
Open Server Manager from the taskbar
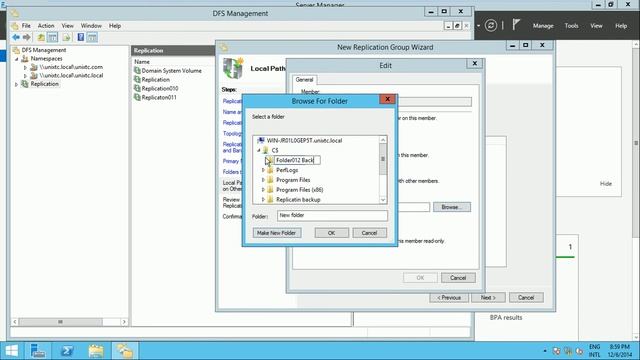click(x=38, y=351)
